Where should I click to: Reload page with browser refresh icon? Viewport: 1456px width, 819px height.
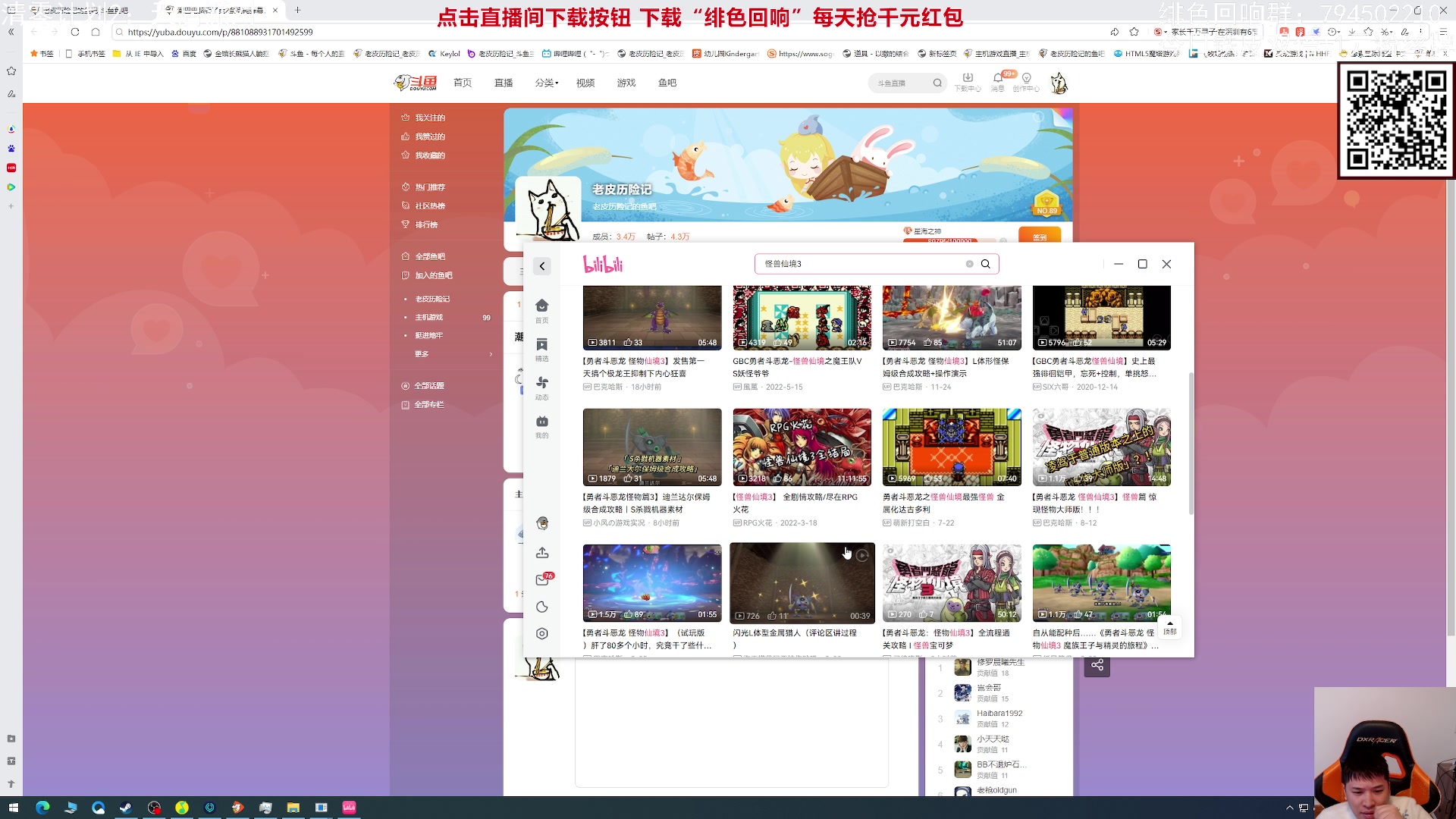point(74,32)
